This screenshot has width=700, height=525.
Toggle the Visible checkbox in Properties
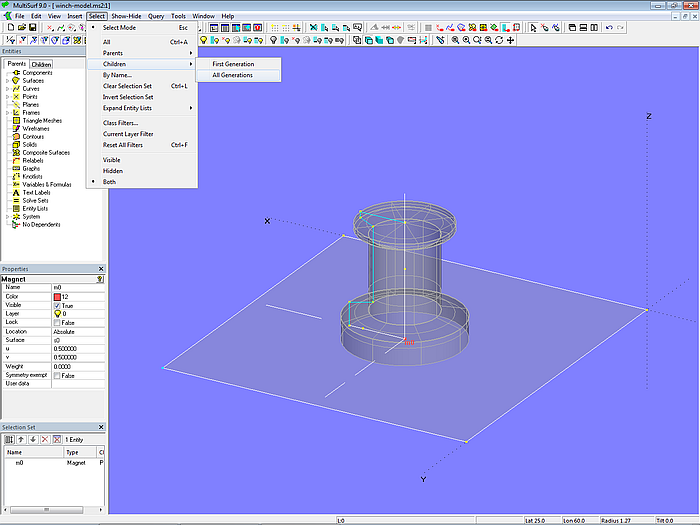pyautogui.click(x=57, y=305)
